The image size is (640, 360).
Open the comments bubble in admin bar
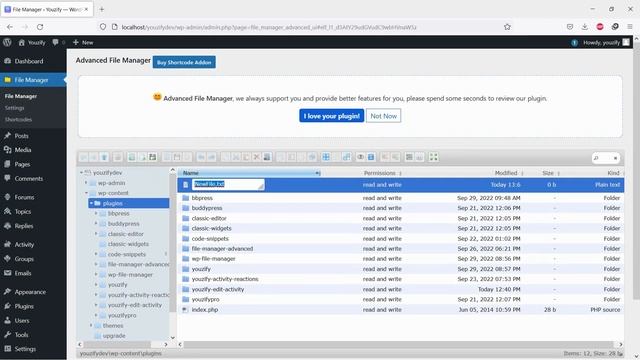tap(56, 42)
